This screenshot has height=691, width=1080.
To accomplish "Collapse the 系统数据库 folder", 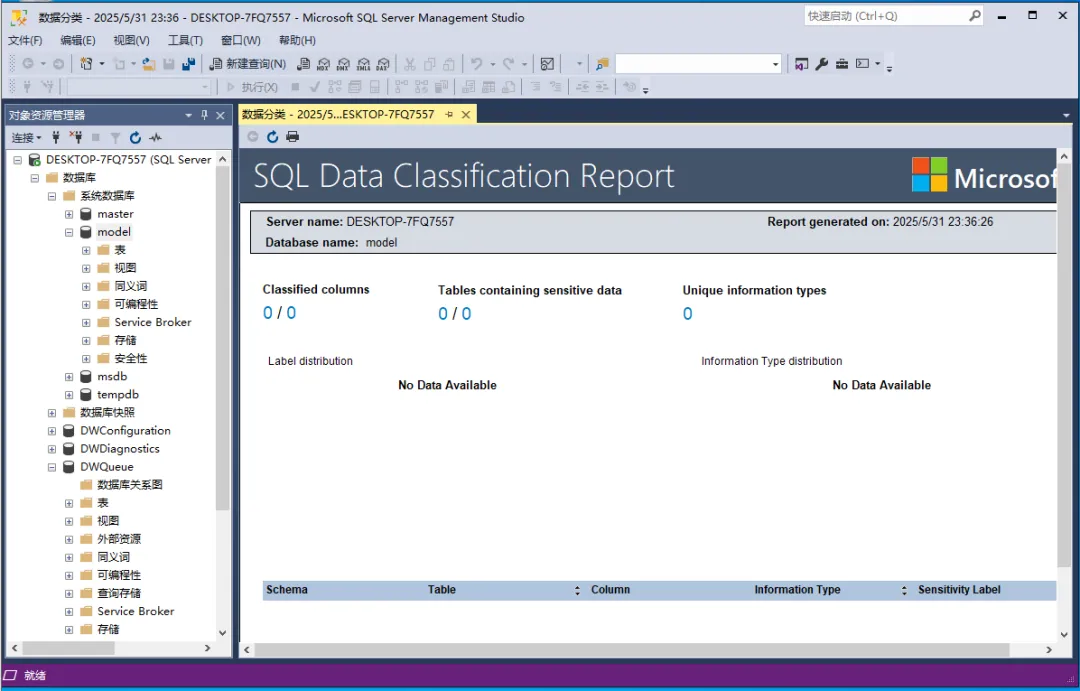I will pos(52,196).
